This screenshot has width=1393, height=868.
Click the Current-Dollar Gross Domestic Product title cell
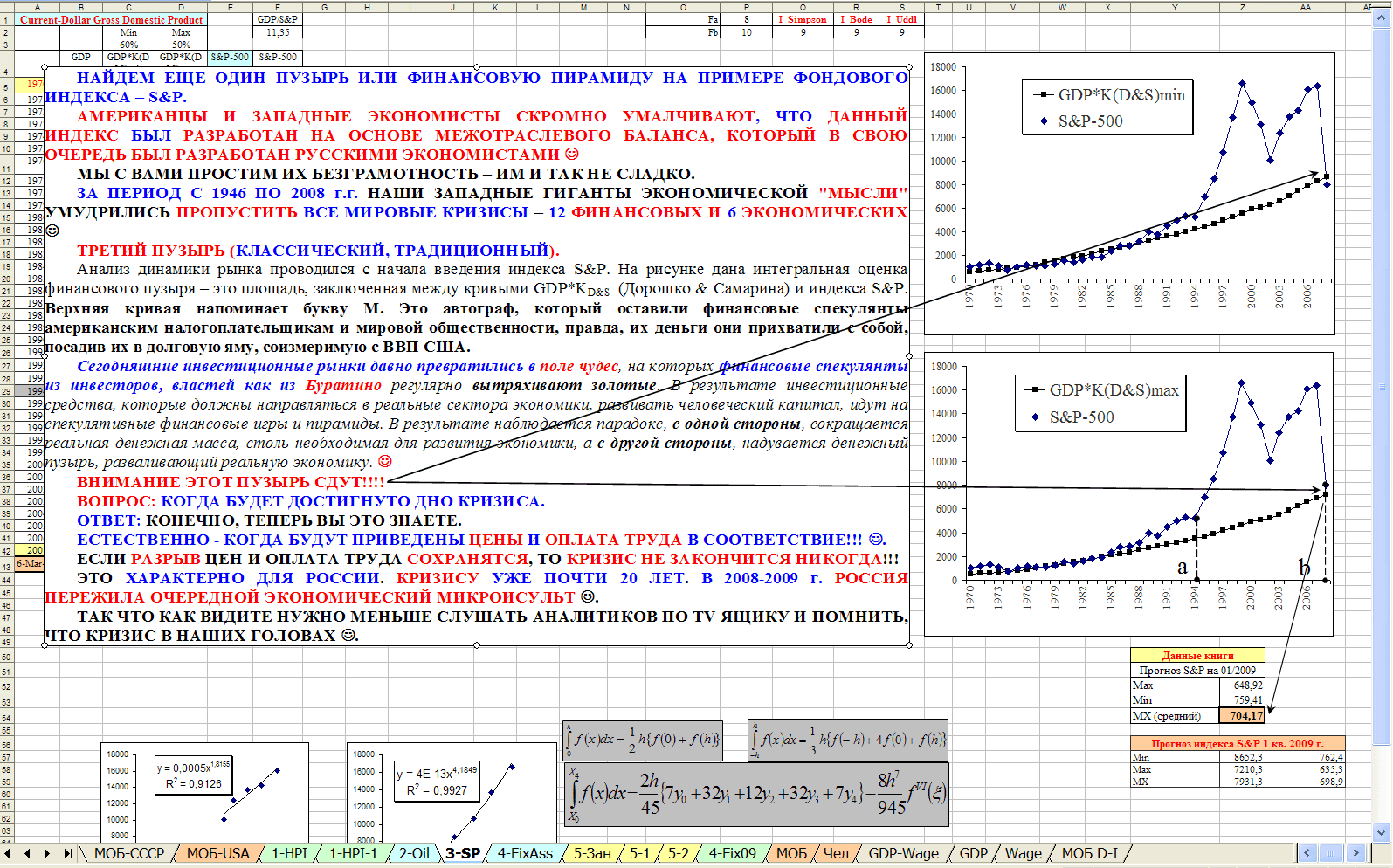tap(111, 19)
